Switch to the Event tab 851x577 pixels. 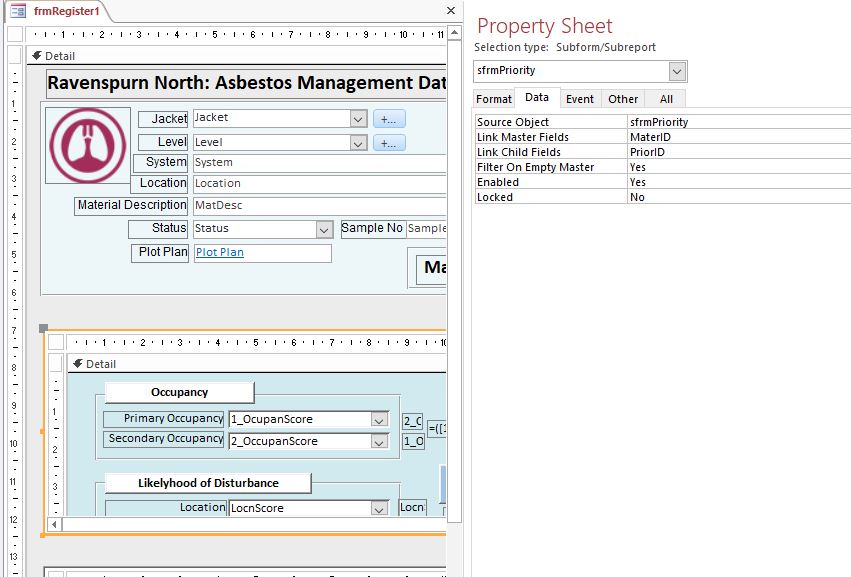580,99
